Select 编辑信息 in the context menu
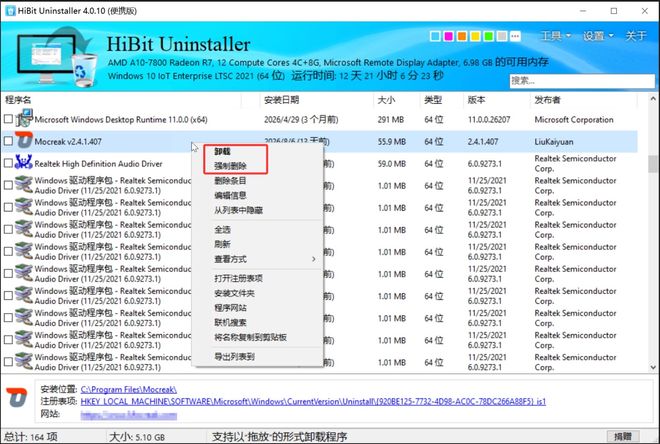The height and width of the screenshot is (444, 660). click(x=230, y=195)
